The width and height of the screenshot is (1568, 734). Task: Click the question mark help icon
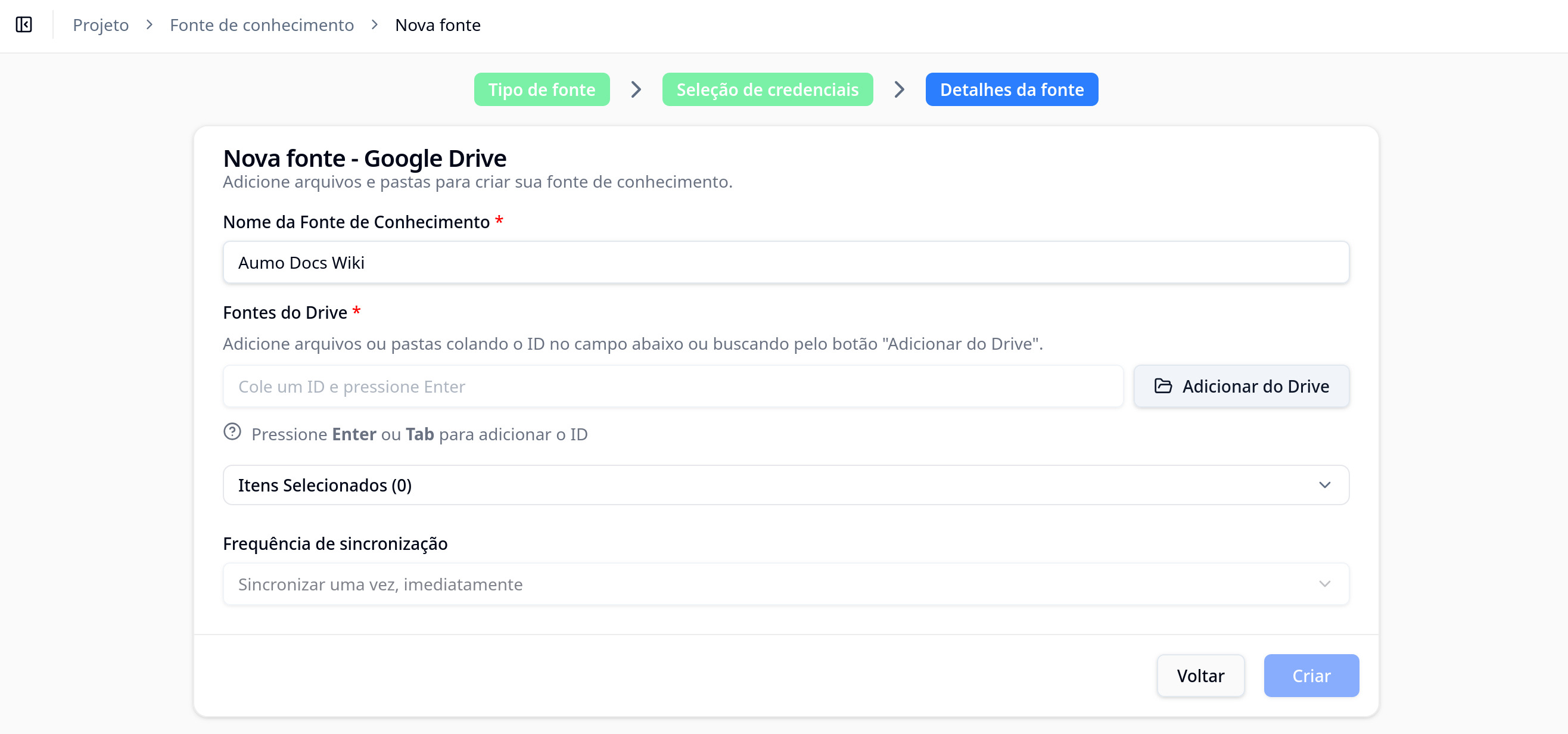coord(232,432)
